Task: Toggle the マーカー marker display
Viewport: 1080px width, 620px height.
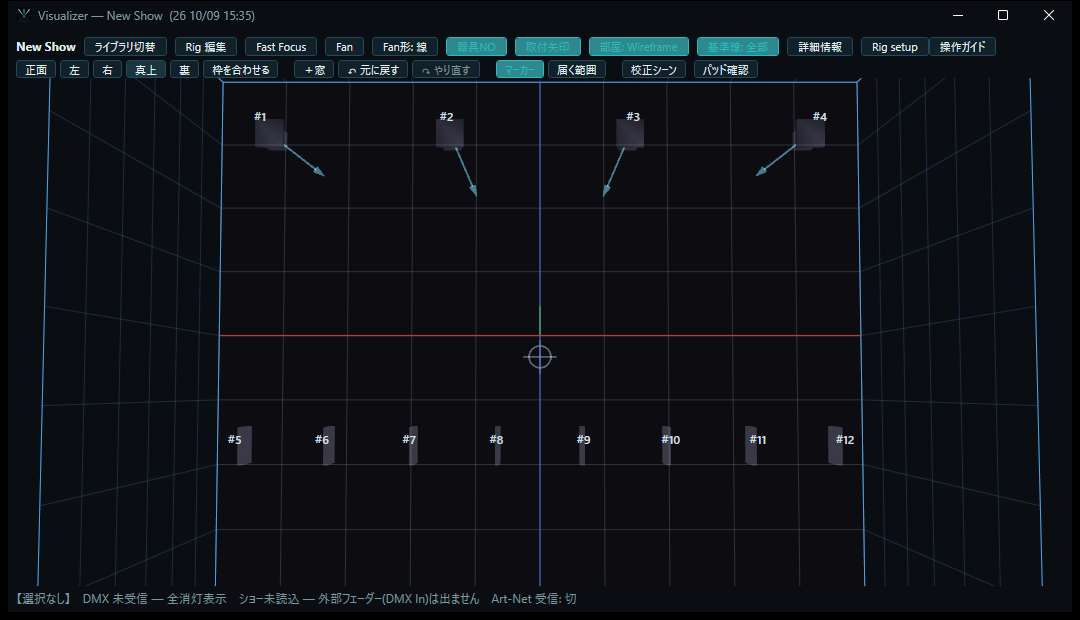Action: pos(520,70)
